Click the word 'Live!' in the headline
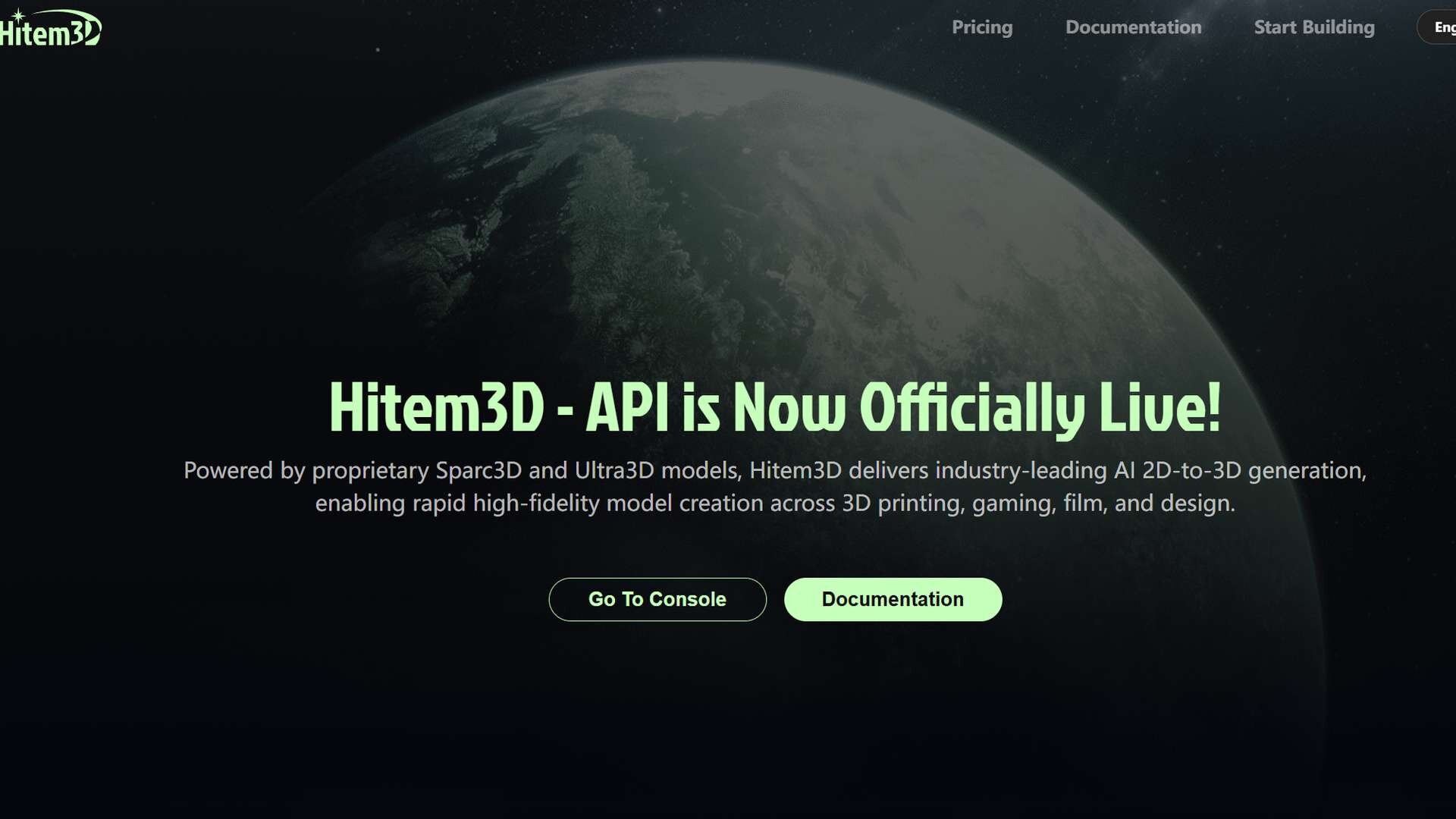 click(x=1159, y=408)
